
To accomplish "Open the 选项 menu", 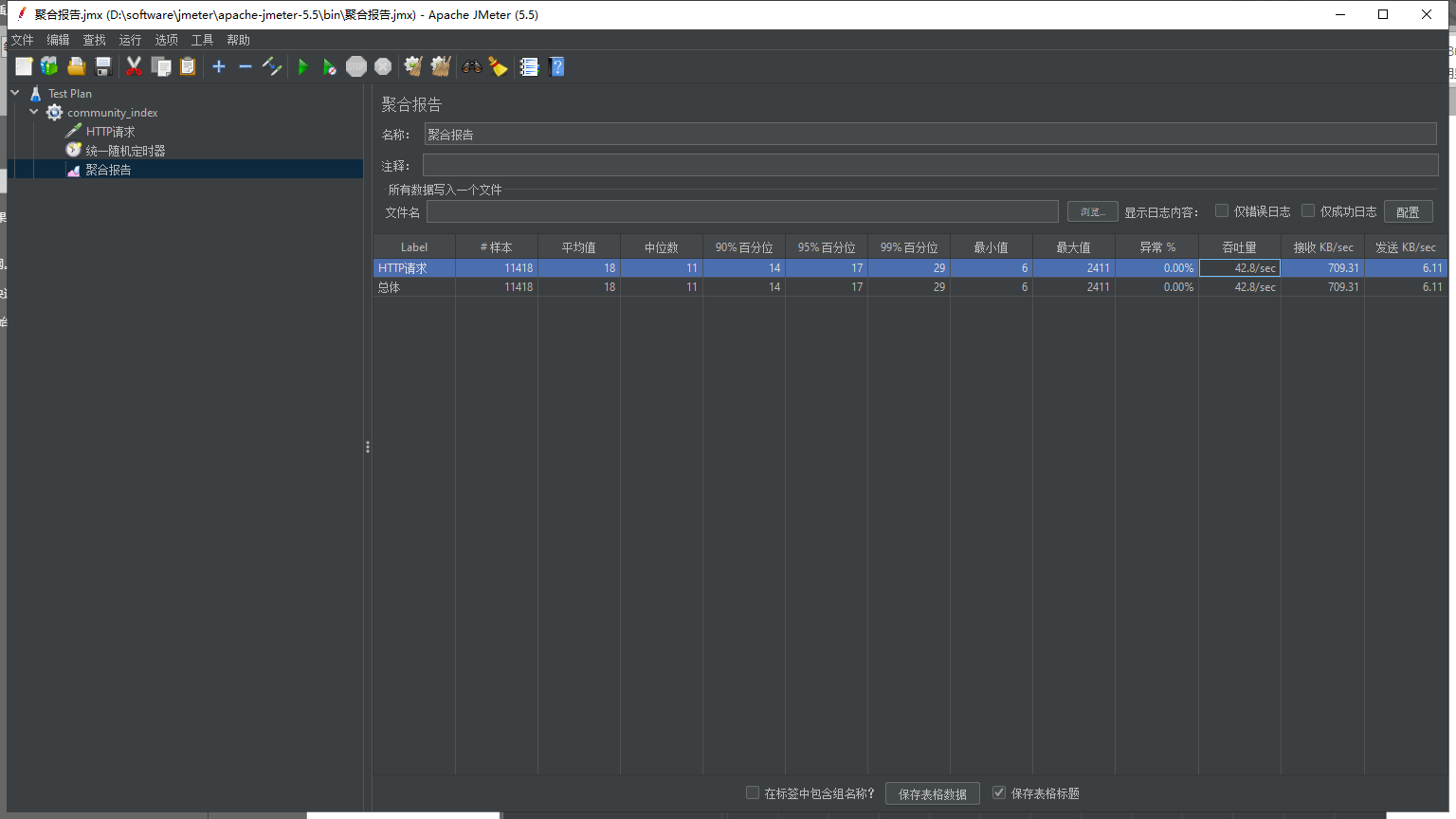I will pyautogui.click(x=166, y=40).
